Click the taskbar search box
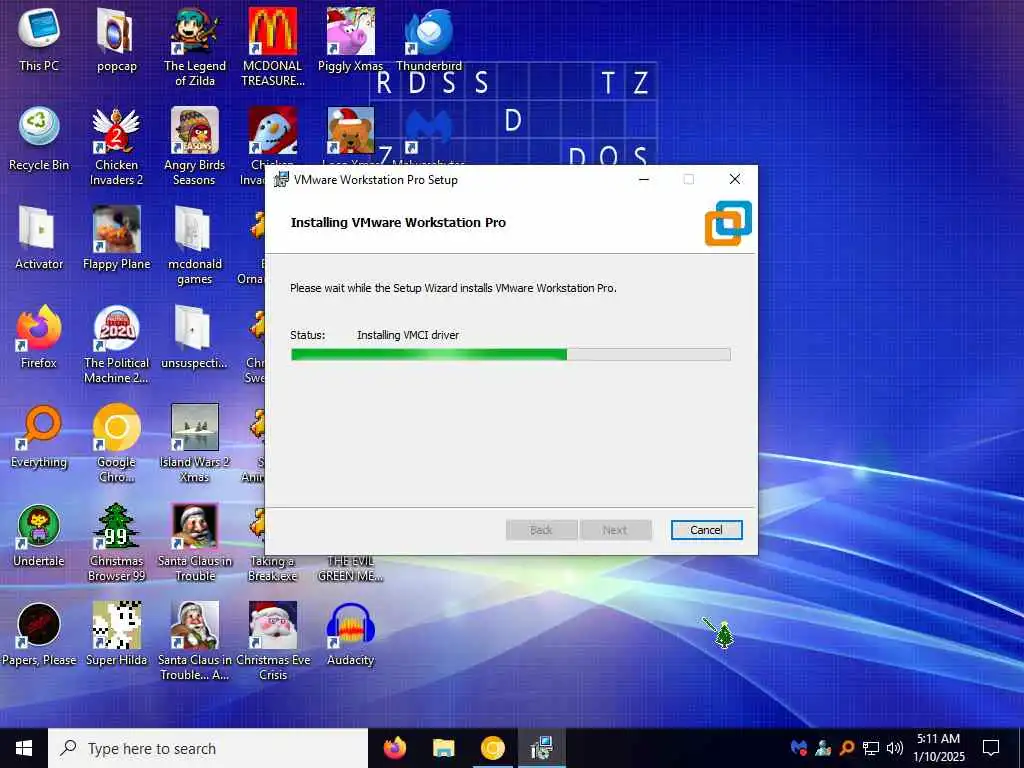The image size is (1024, 768). click(x=208, y=748)
